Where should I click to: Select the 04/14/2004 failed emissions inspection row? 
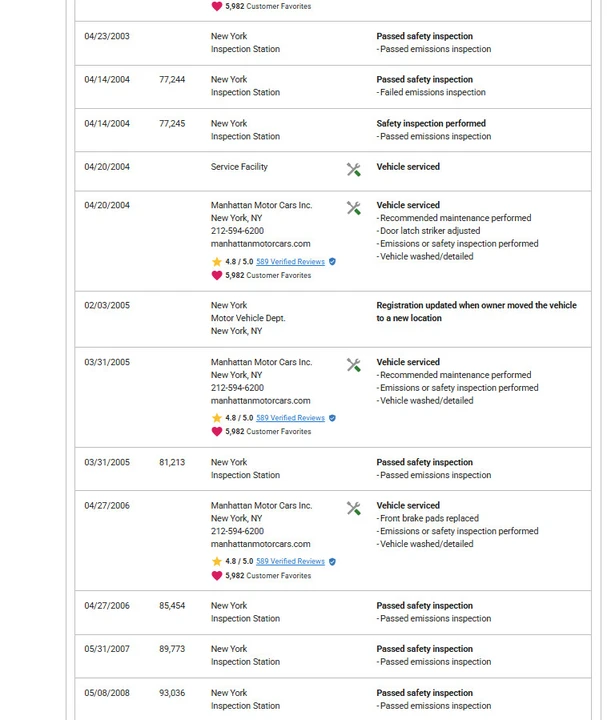pyautogui.click(x=333, y=87)
